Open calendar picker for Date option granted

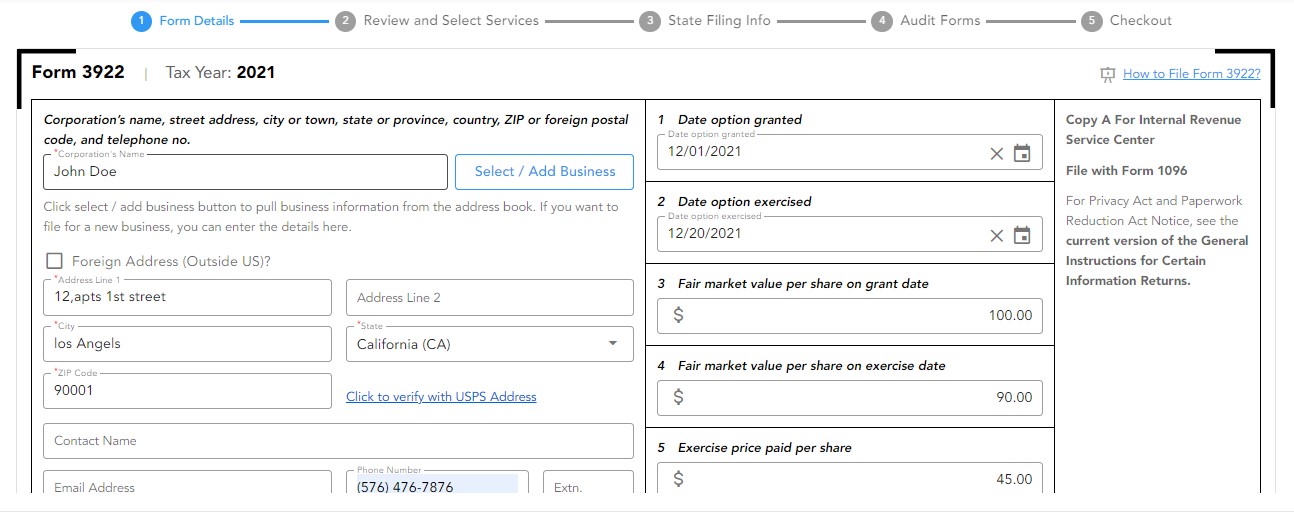pos(1022,153)
